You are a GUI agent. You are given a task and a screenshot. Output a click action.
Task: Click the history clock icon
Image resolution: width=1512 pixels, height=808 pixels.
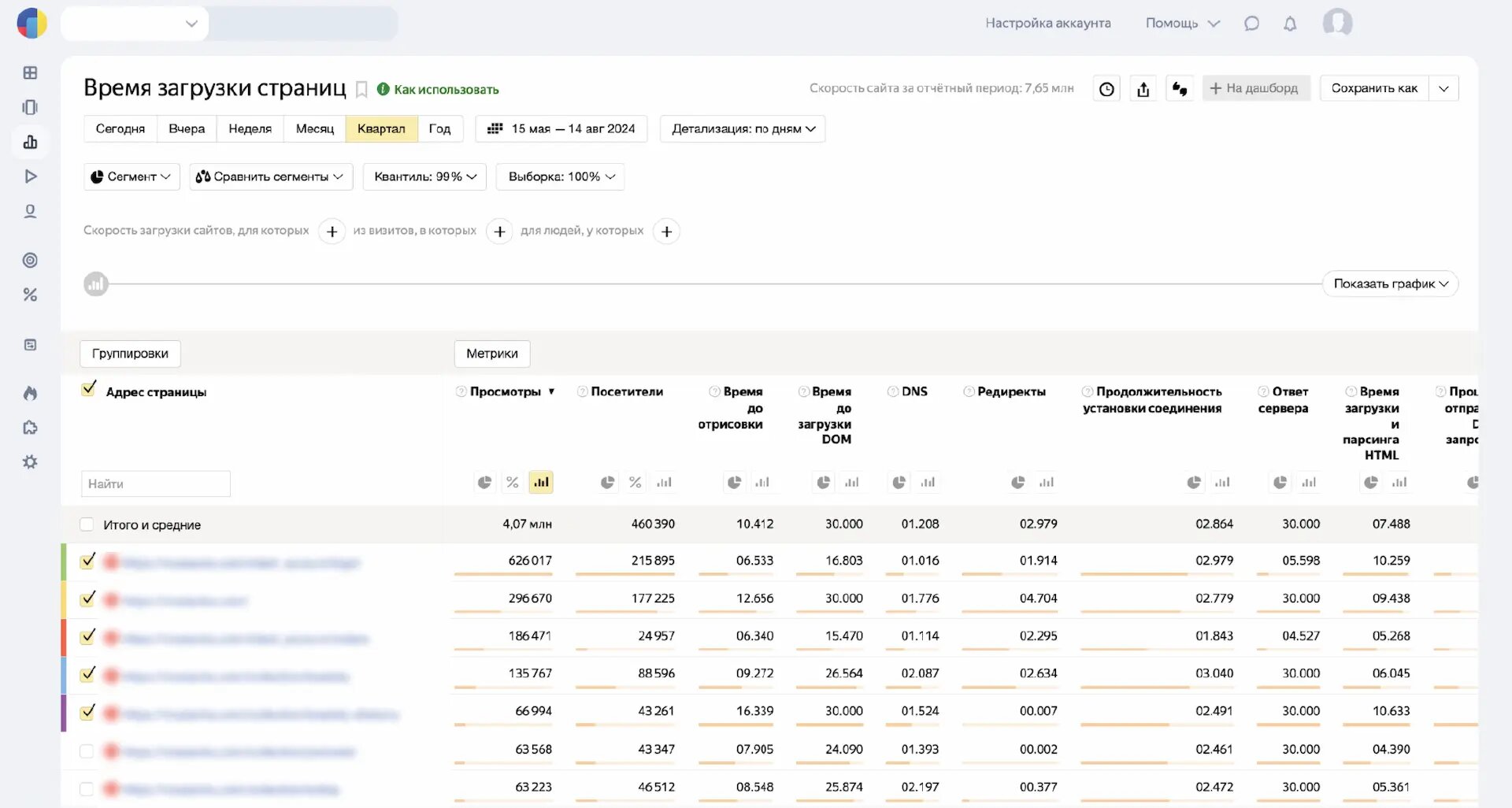pyautogui.click(x=1106, y=89)
